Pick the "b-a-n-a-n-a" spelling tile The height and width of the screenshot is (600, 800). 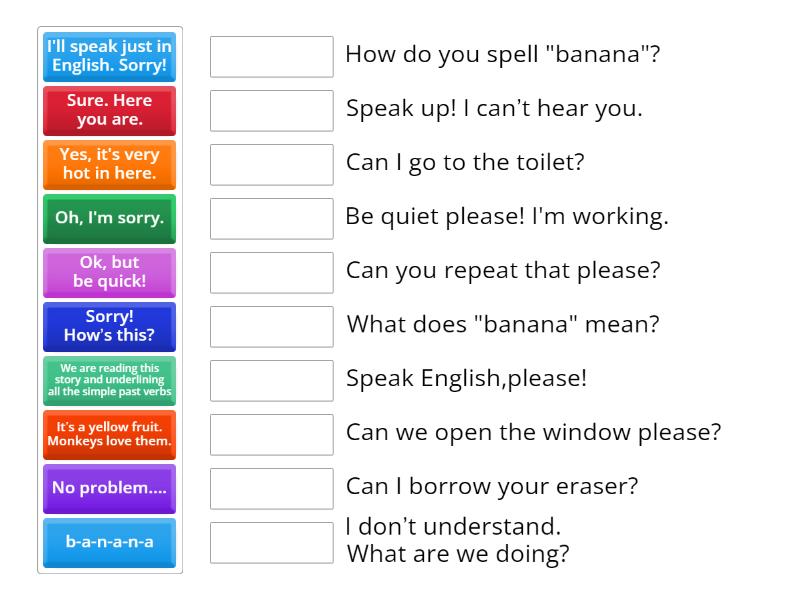pyautogui.click(x=109, y=542)
